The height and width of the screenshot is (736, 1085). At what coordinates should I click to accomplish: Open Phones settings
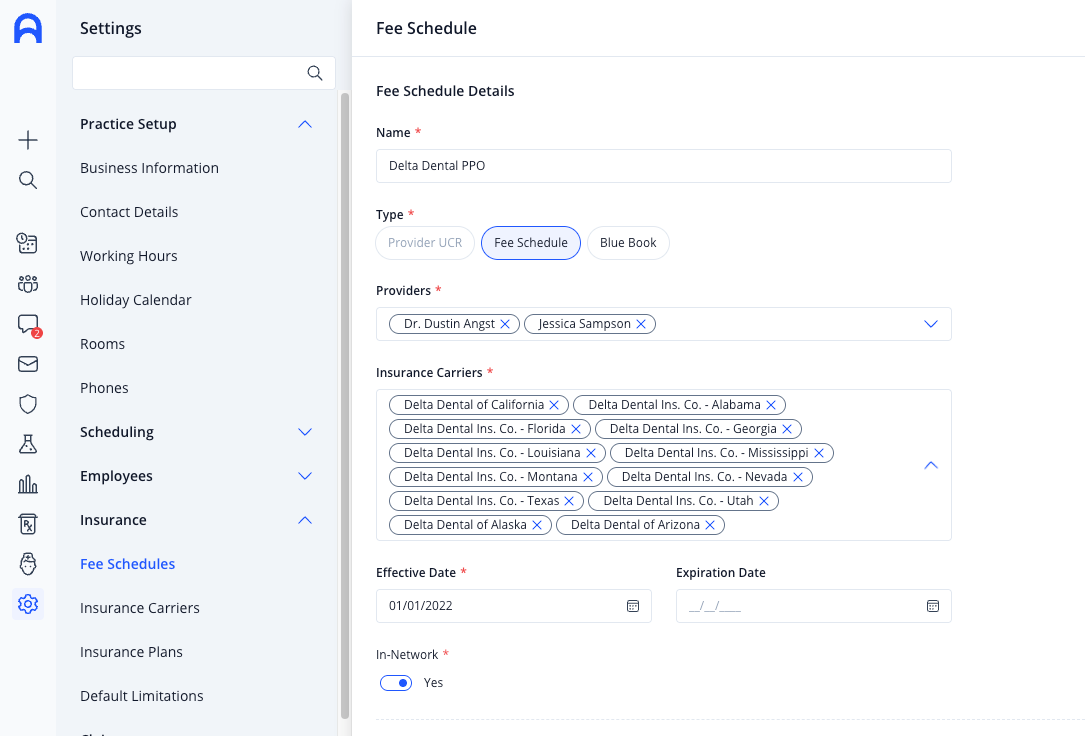point(104,388)
